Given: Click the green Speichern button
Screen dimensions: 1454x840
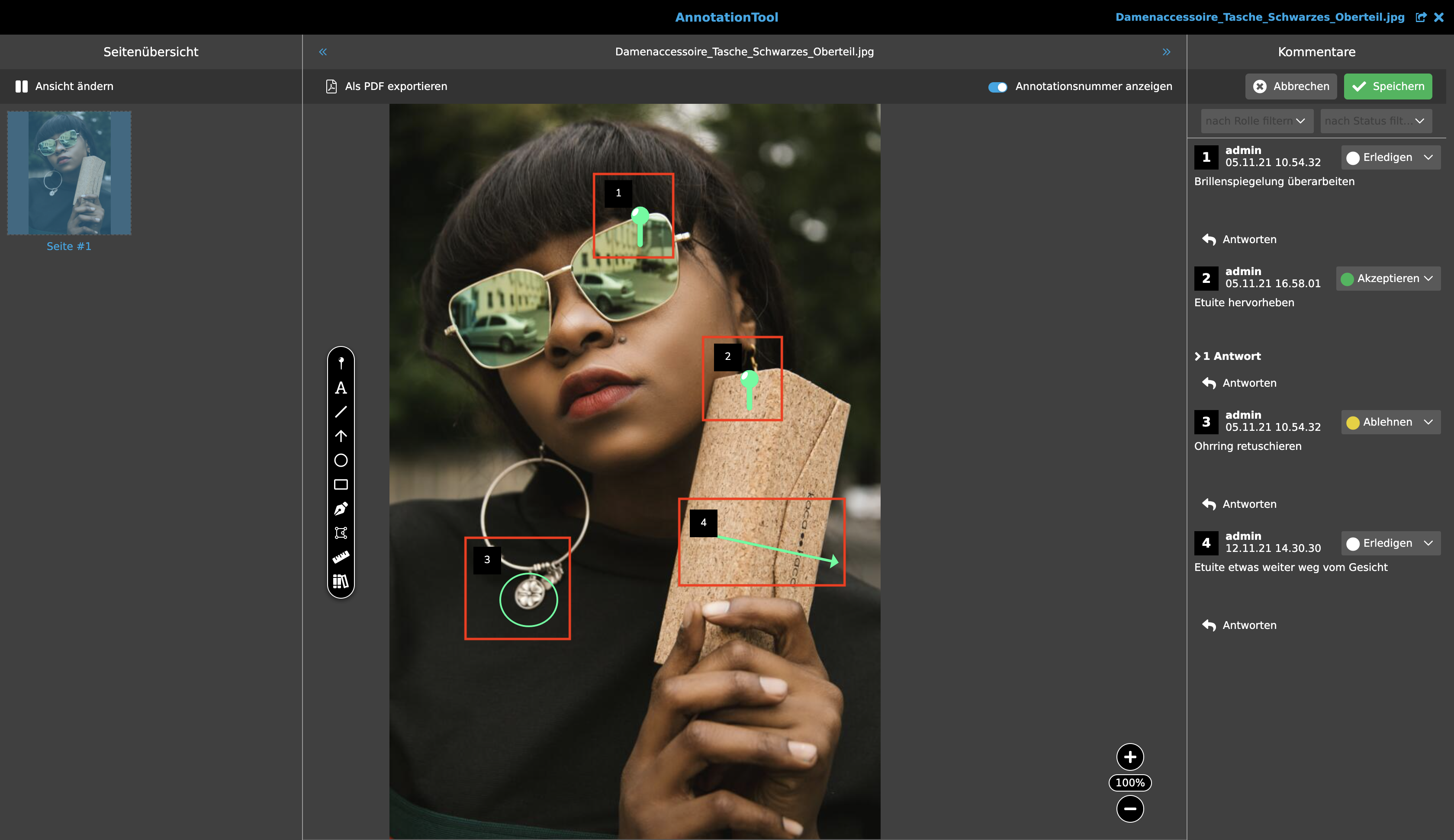Looking at the screenshot, I should 1388,87.
